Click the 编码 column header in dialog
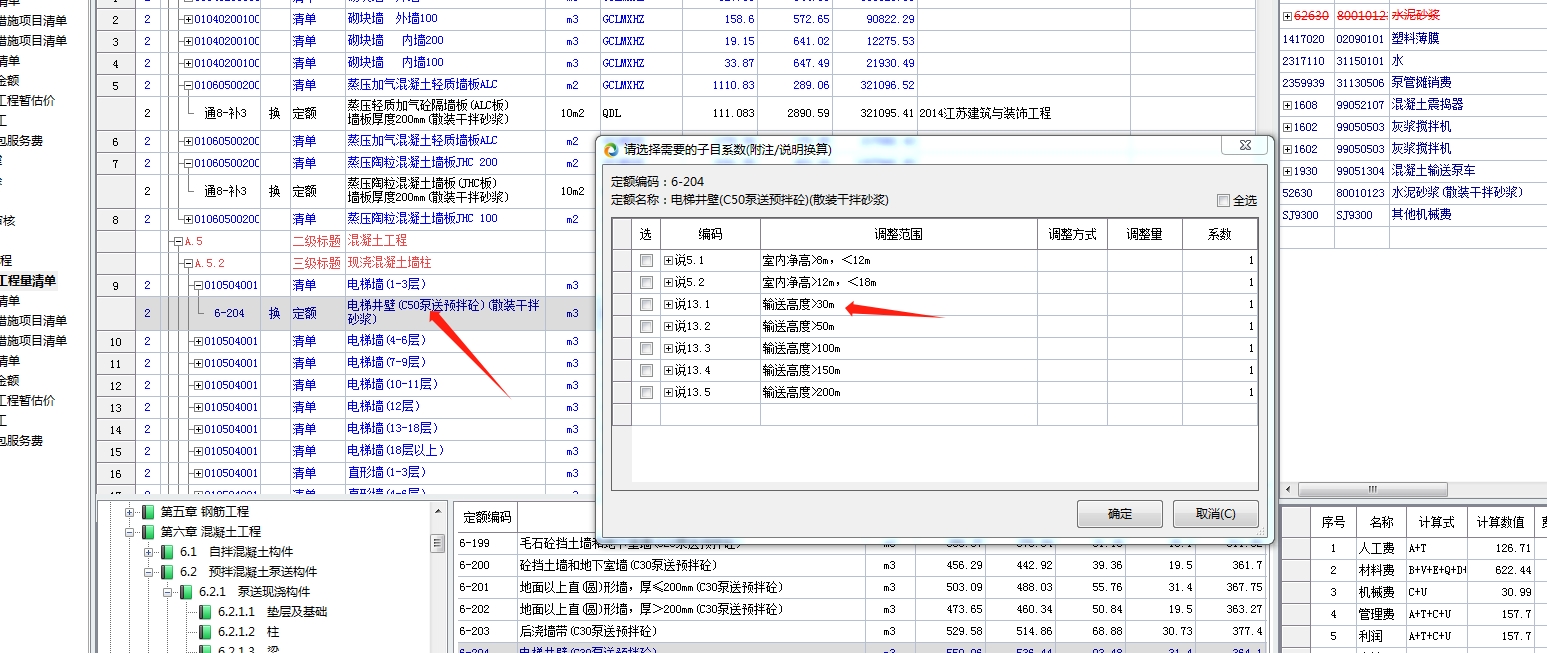Screen dimensions: 1547x653 [709, 234]
